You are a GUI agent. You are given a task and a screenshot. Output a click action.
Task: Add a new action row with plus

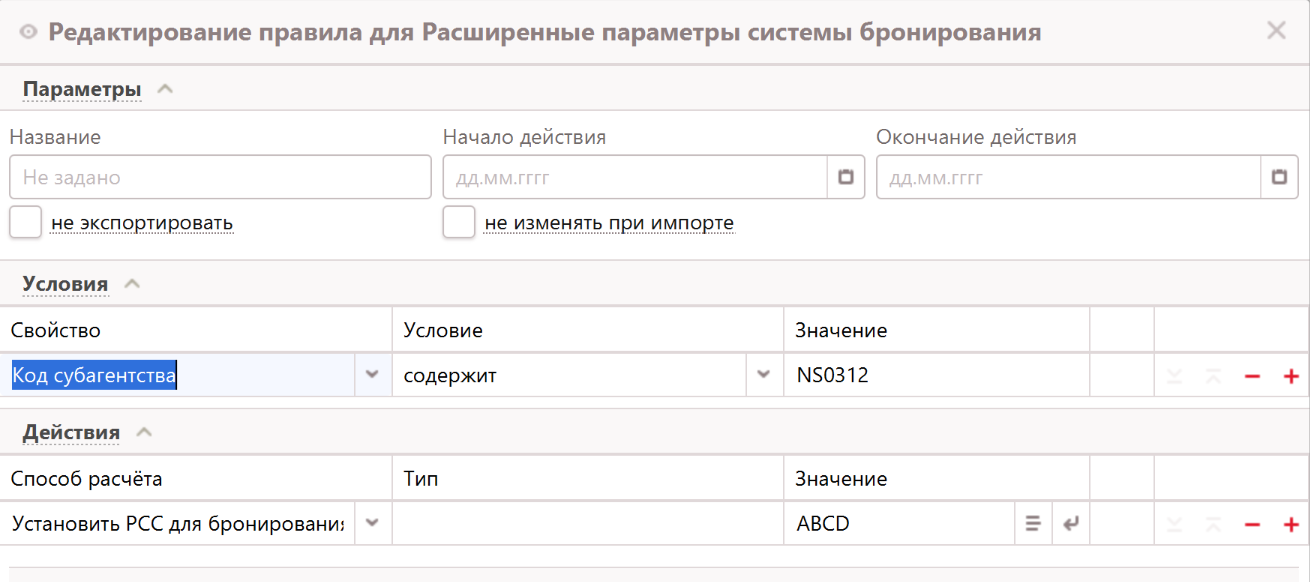(x=1290, y=524)
